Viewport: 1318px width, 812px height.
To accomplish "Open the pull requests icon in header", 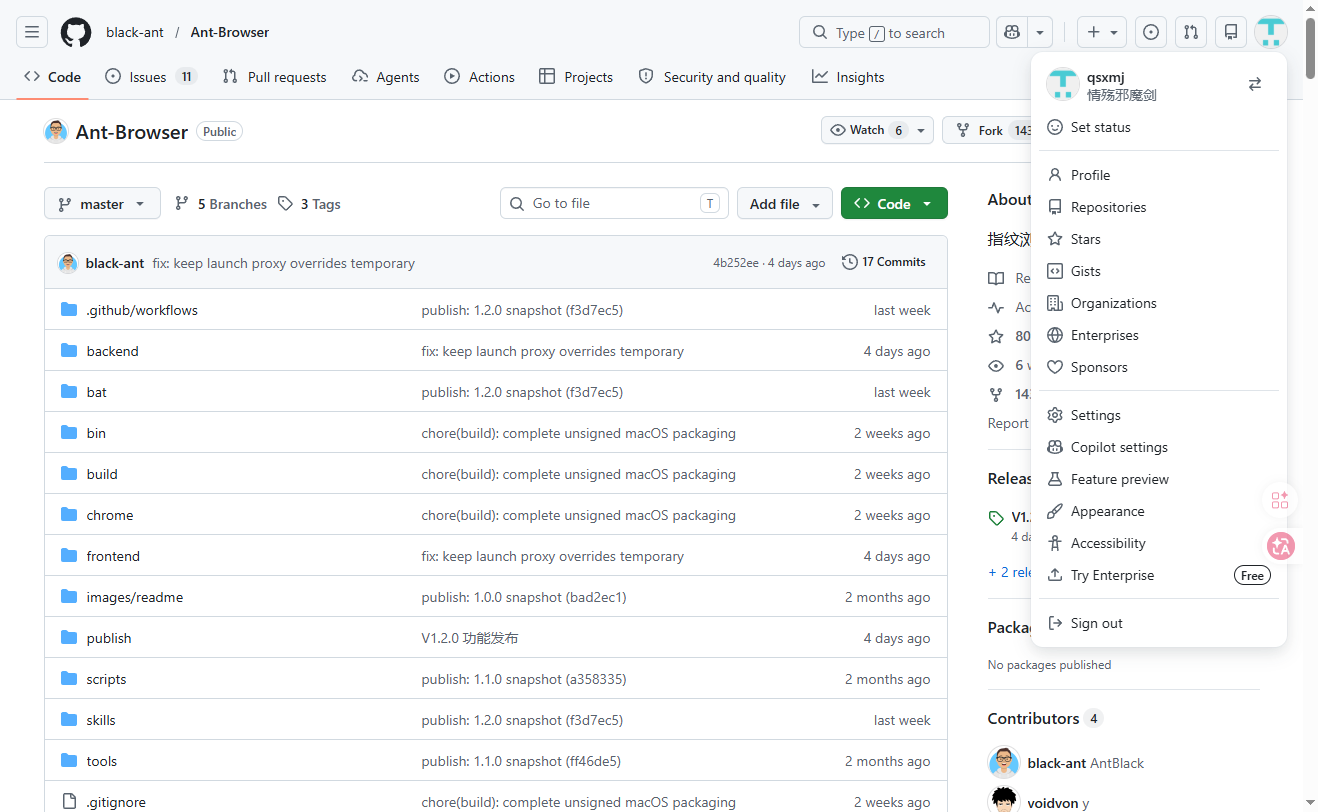I will pos(1190,32).
